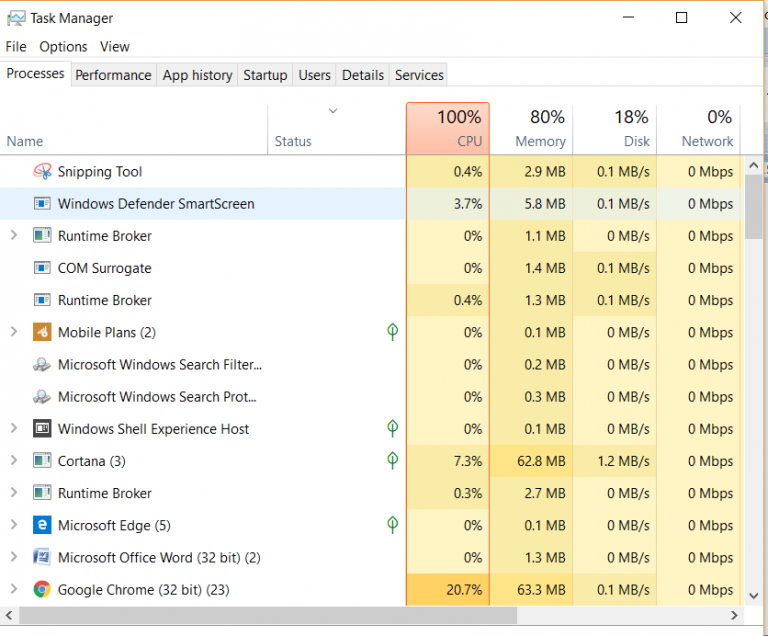The width and height of the screenshot is (768, 636).
Task: Expand the Microsoft Edge (5) group
Action: click(14, 525)
